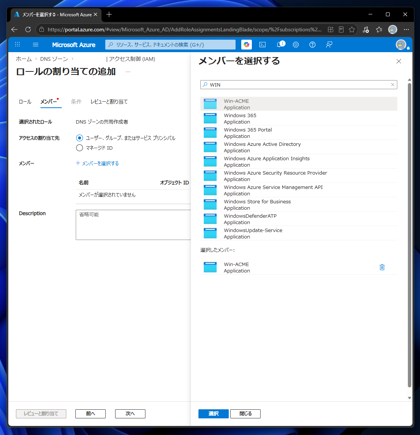The height and width of the screenshot is (435, 420).
Task: Close the member selection panel
Action: [x=399, y=61]
